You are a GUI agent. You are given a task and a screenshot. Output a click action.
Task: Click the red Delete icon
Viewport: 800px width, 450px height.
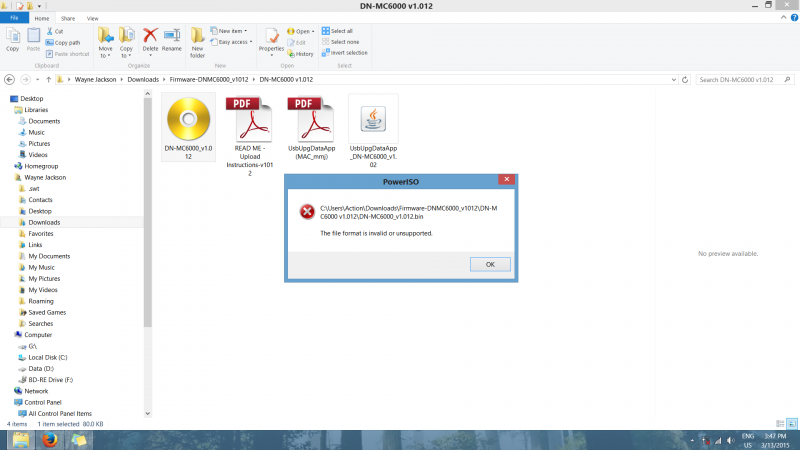[x=150, y=36]
